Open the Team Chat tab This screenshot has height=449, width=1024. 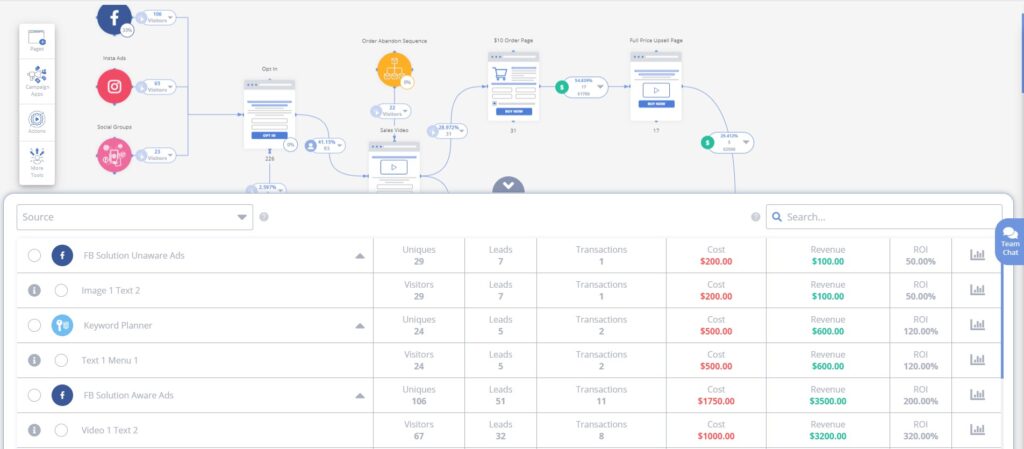click(x=1010, y=243)
